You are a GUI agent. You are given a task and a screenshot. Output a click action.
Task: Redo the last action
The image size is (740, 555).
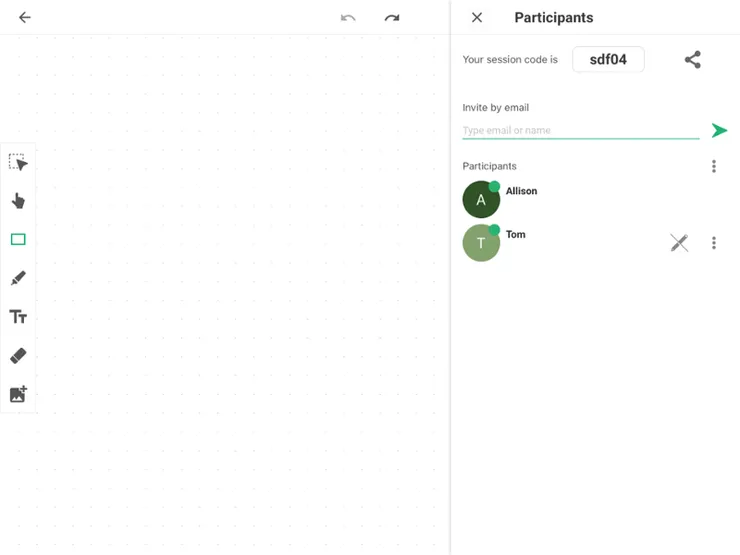pos(392,18)
